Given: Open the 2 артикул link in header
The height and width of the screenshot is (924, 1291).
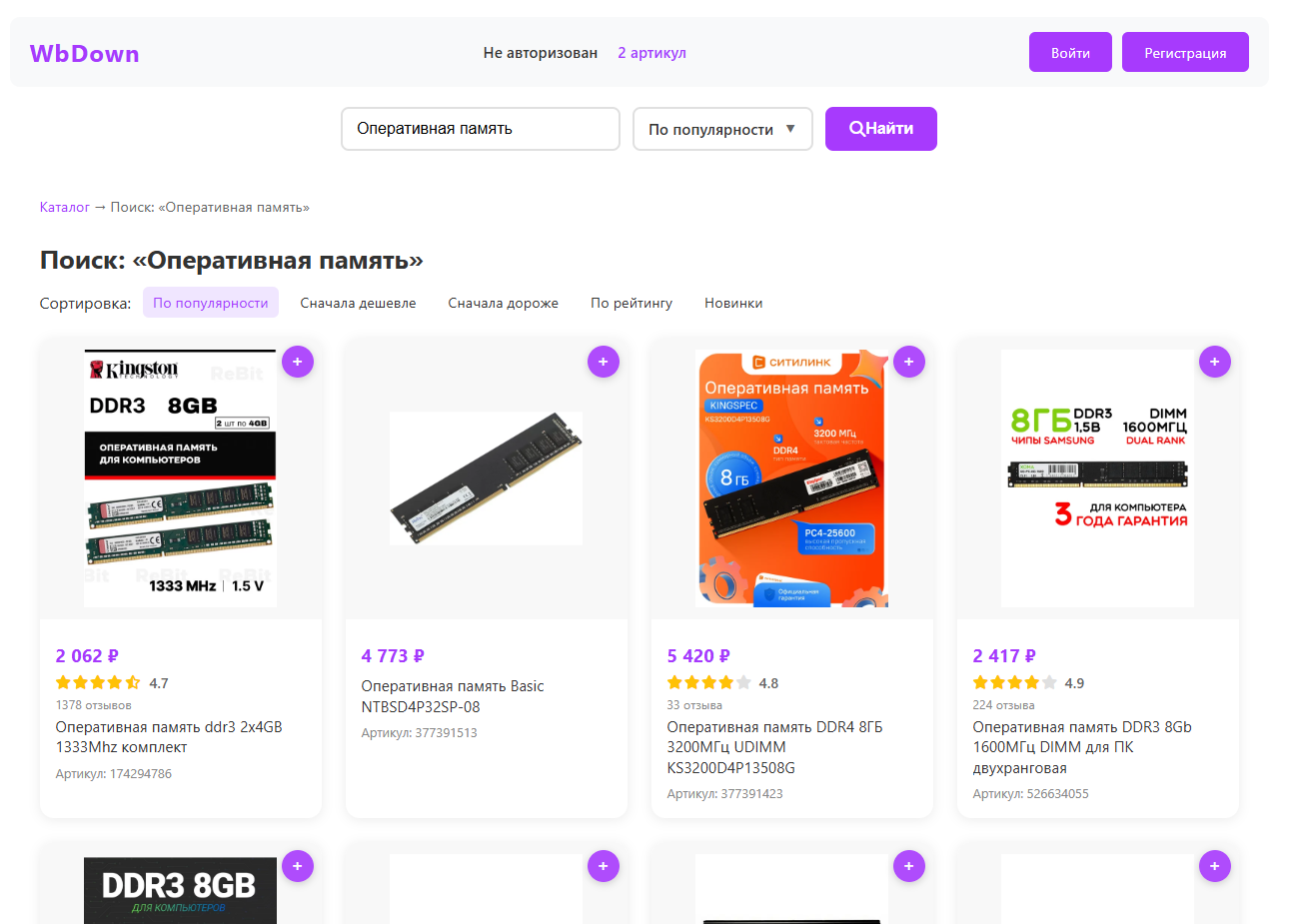Looking at the screenshot, I should (651, 52).
